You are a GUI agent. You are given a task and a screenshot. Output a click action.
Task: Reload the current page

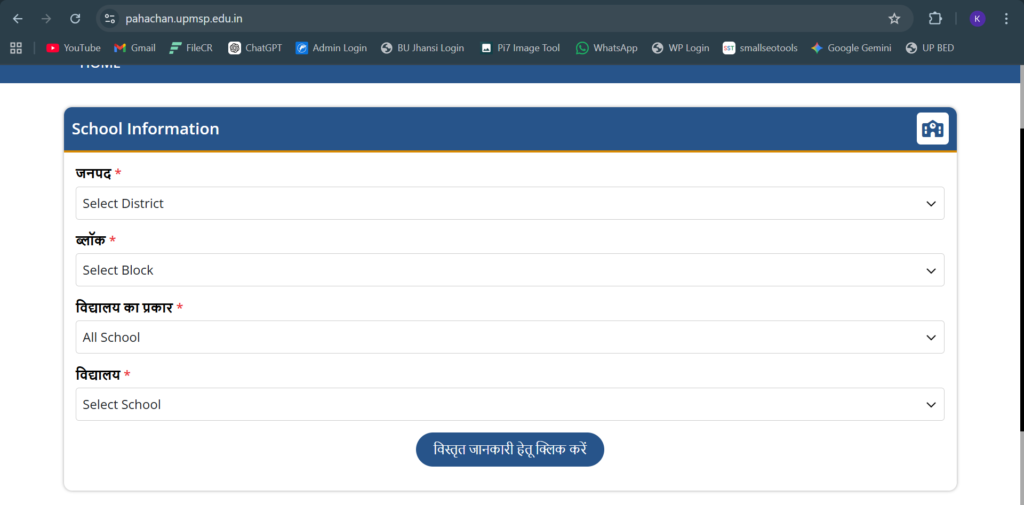(x=75, y=19)
